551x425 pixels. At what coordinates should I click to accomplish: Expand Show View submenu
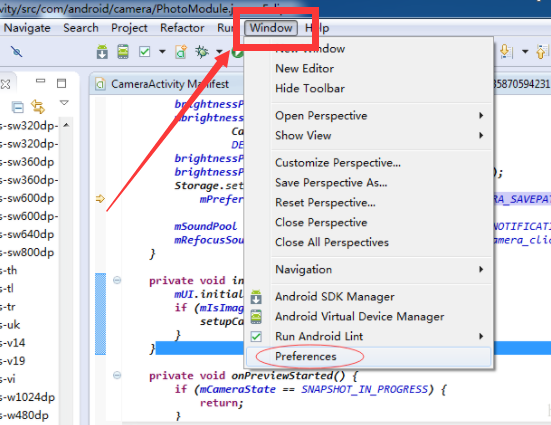(369, 136)
